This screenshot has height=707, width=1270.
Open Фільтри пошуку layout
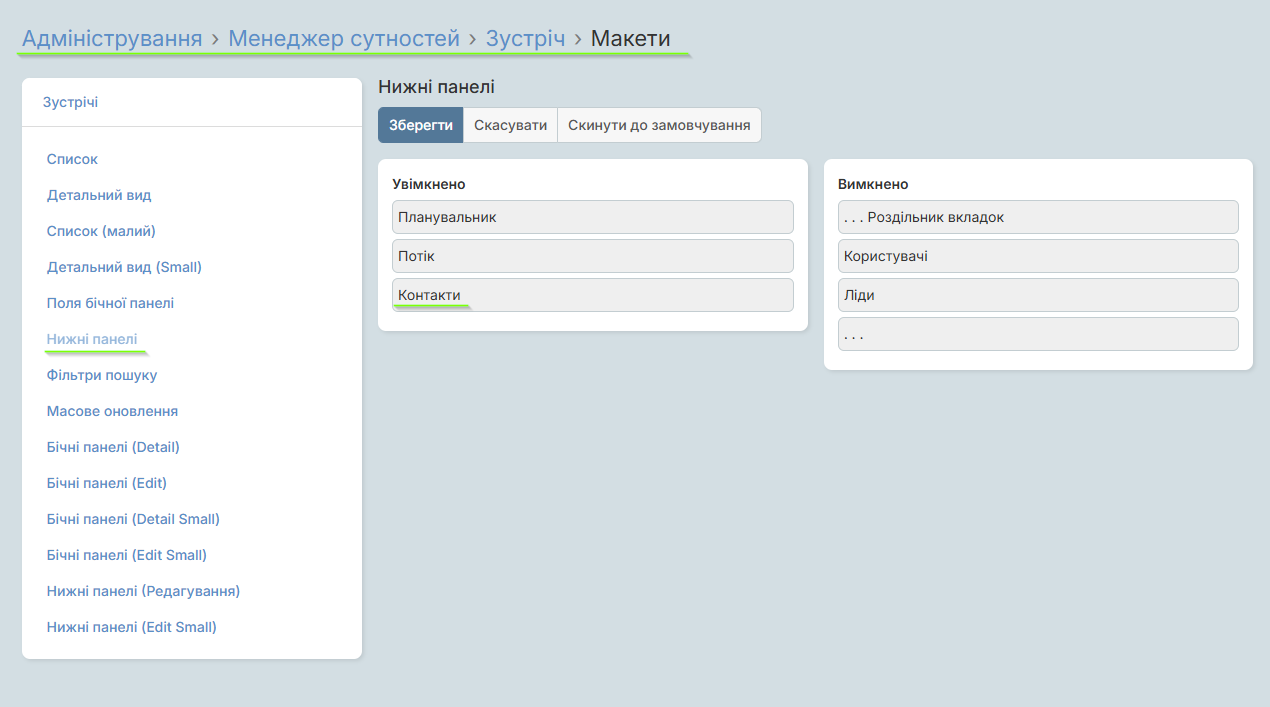(102, 375)
